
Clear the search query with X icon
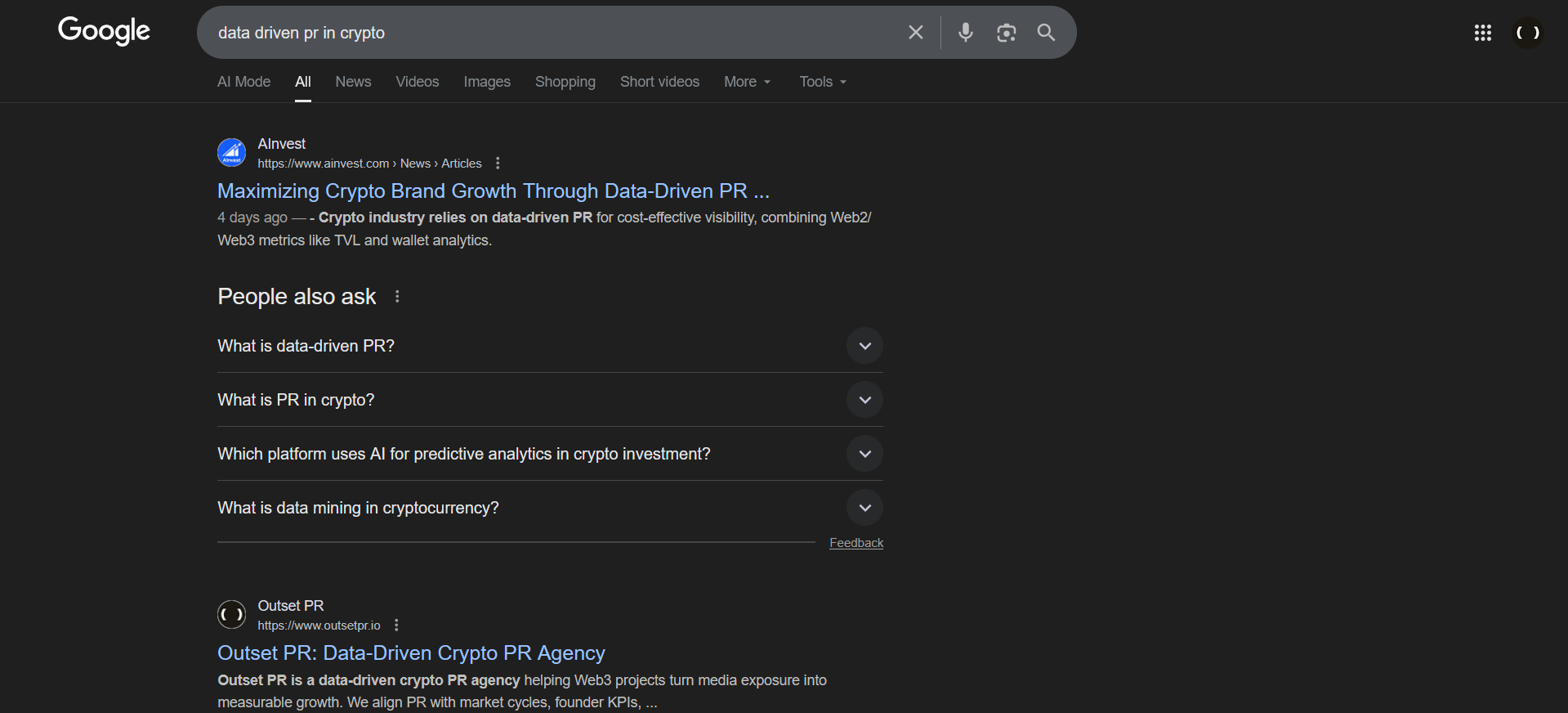point(916,33)
